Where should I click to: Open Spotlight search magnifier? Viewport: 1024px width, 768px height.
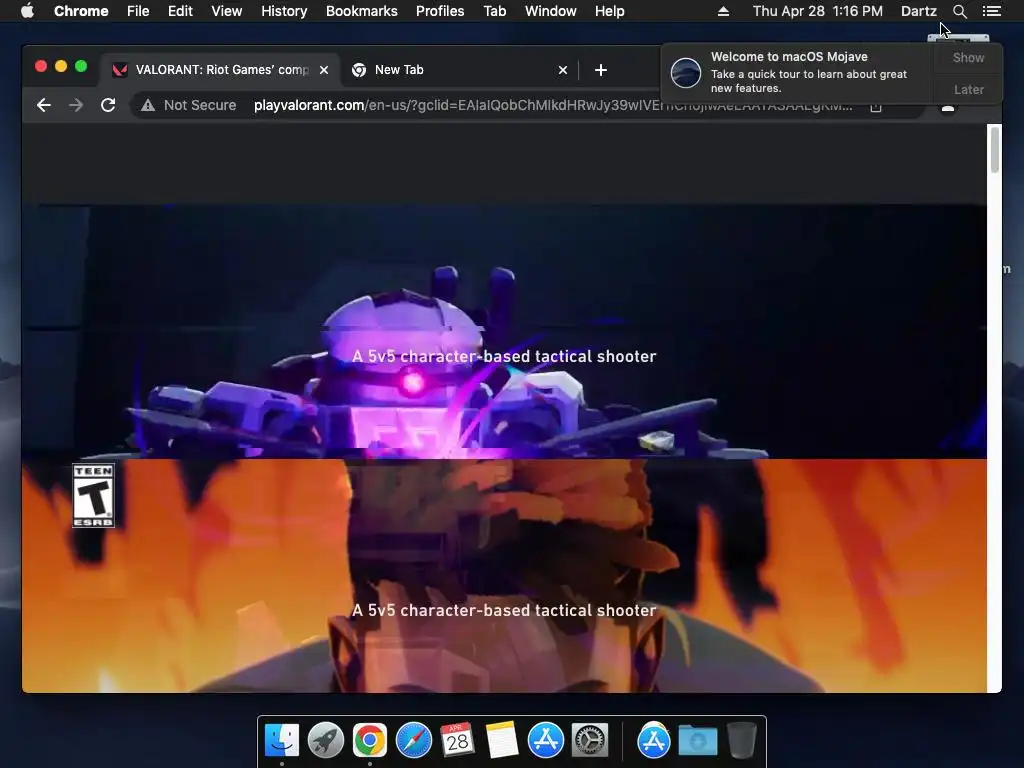click(x=959, y=11)
